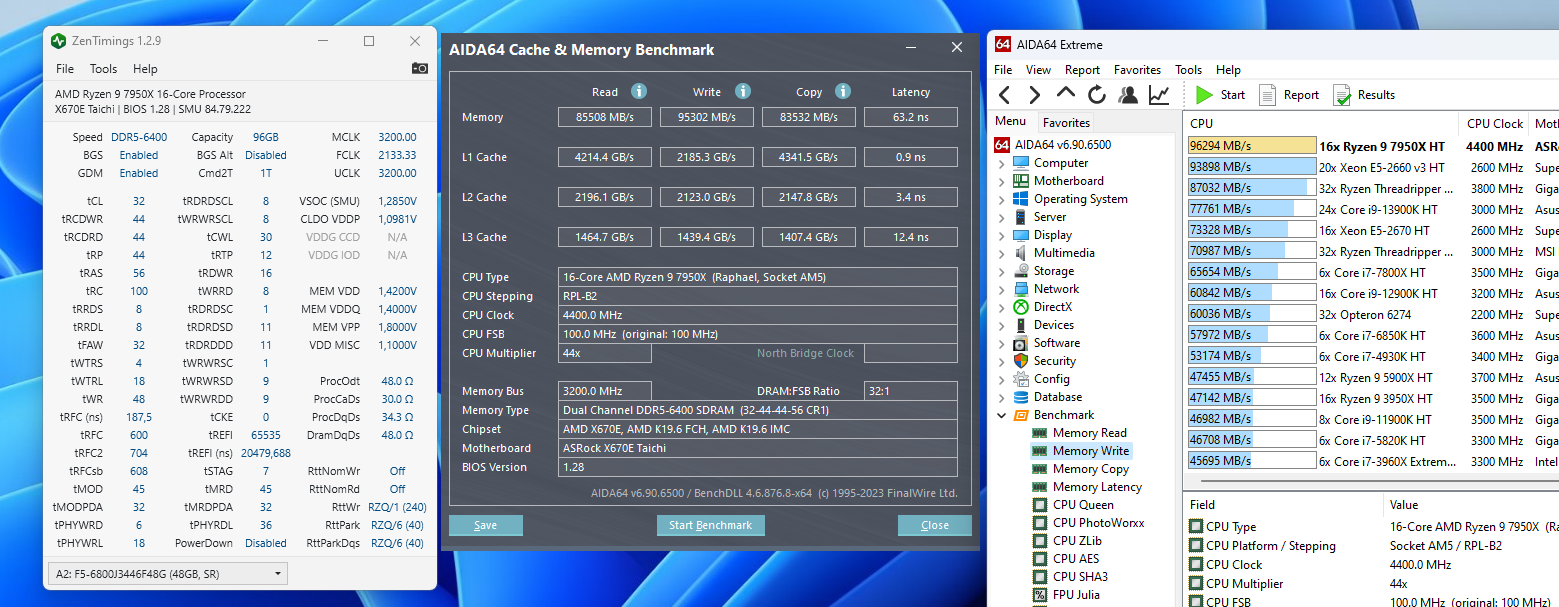Click the Computer monitor icon in tree
1559x607 pixels.
tap(1021, 163)
